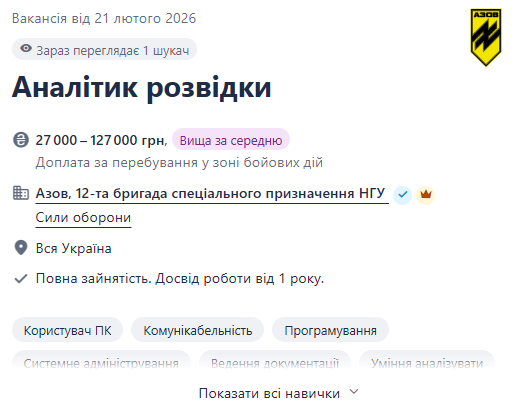Click the checkmark icon beside employment type

click(21, 278)
